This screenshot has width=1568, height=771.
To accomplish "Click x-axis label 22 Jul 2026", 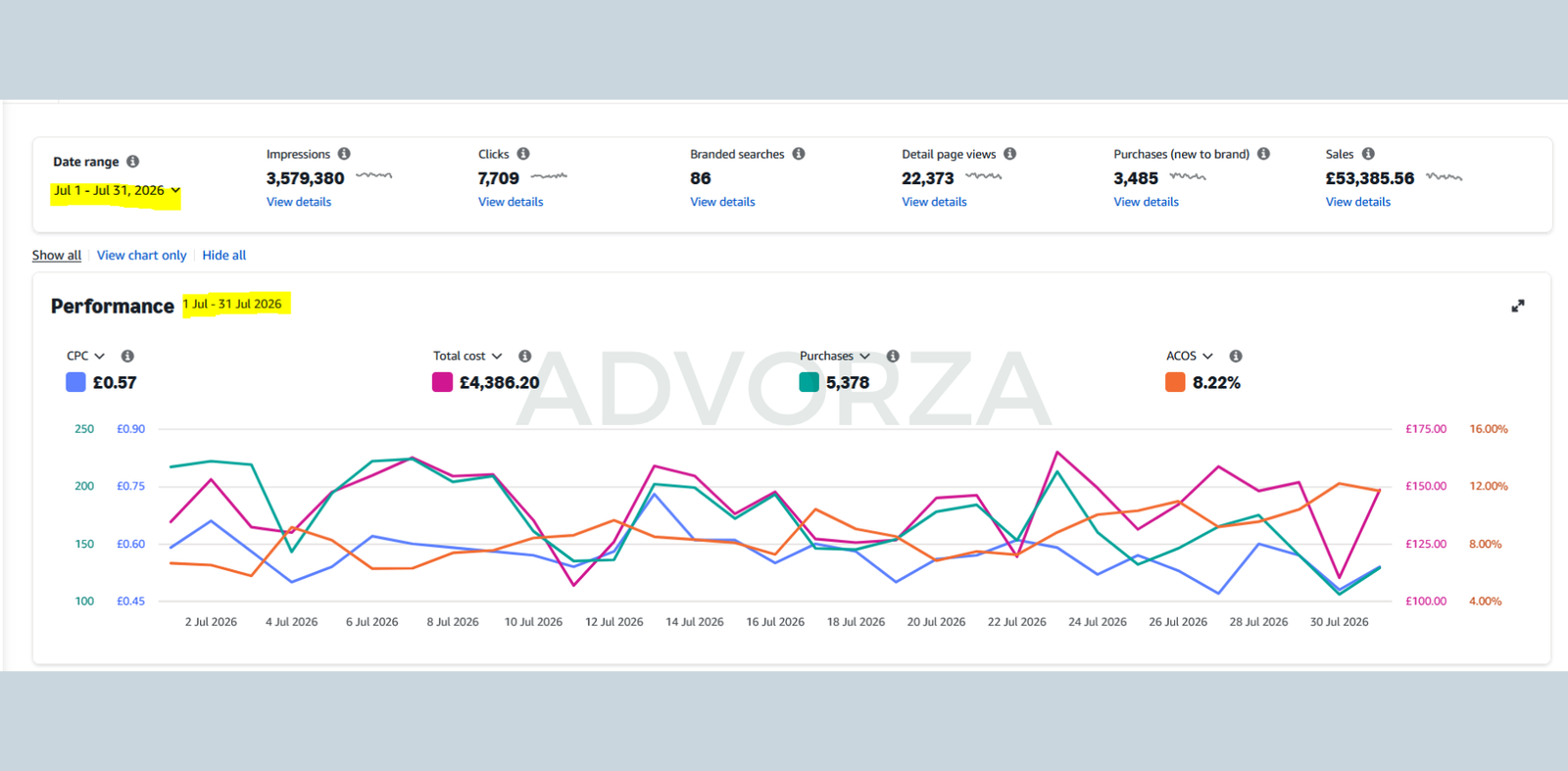I will pos(1017,622).
